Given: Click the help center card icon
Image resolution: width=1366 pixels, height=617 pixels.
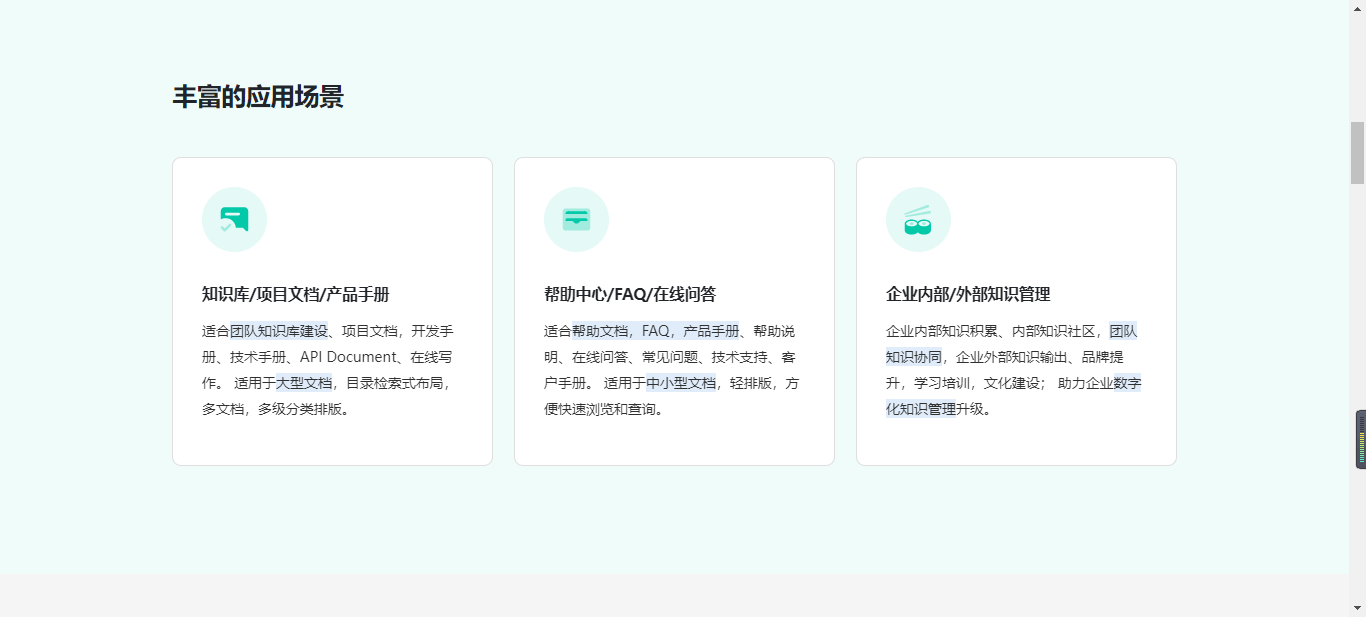Looking at the screenshot, I should click(x=576, y=219).
